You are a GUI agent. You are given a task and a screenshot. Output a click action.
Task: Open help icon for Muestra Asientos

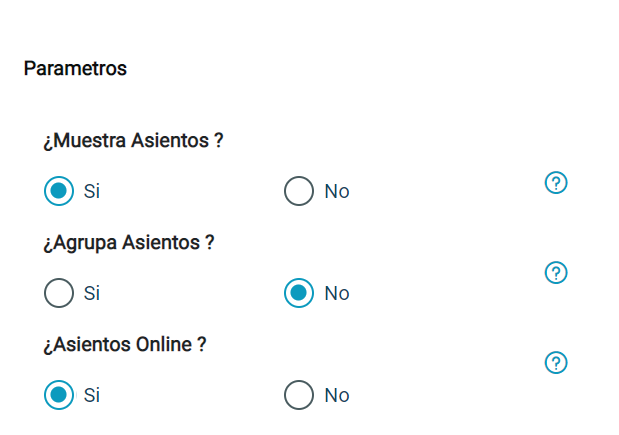[x=556, y=183]
